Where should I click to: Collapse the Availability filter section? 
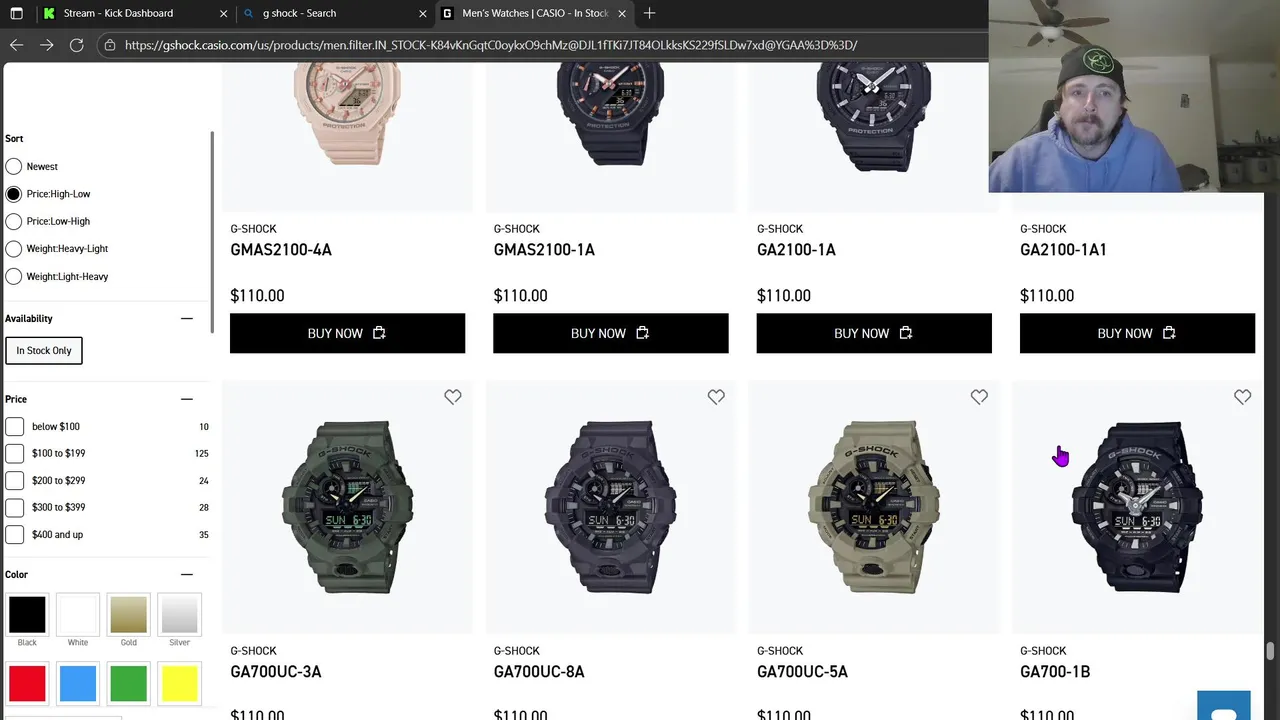(x=186, y=318)
